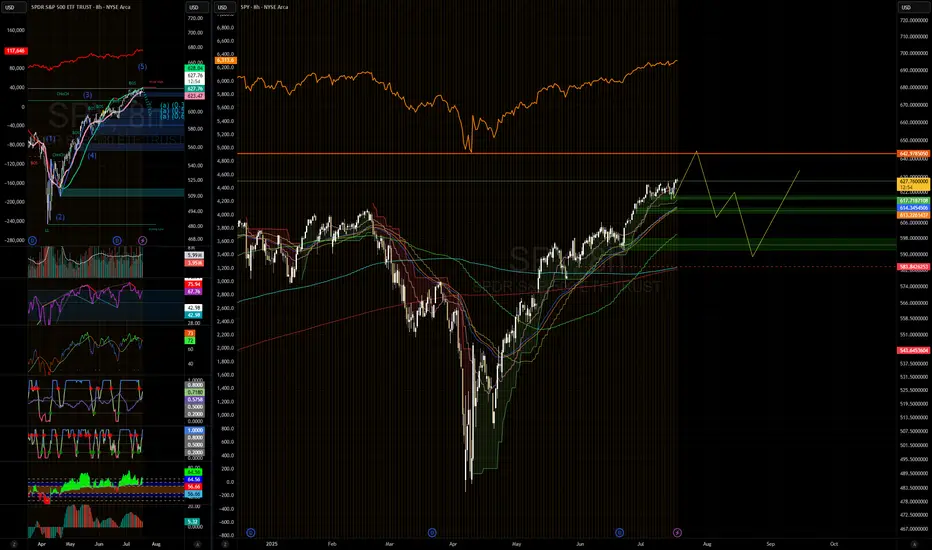Click the red 56.66 indicator value label
This screenshot has height=550, width=932.
coord(194,486)
